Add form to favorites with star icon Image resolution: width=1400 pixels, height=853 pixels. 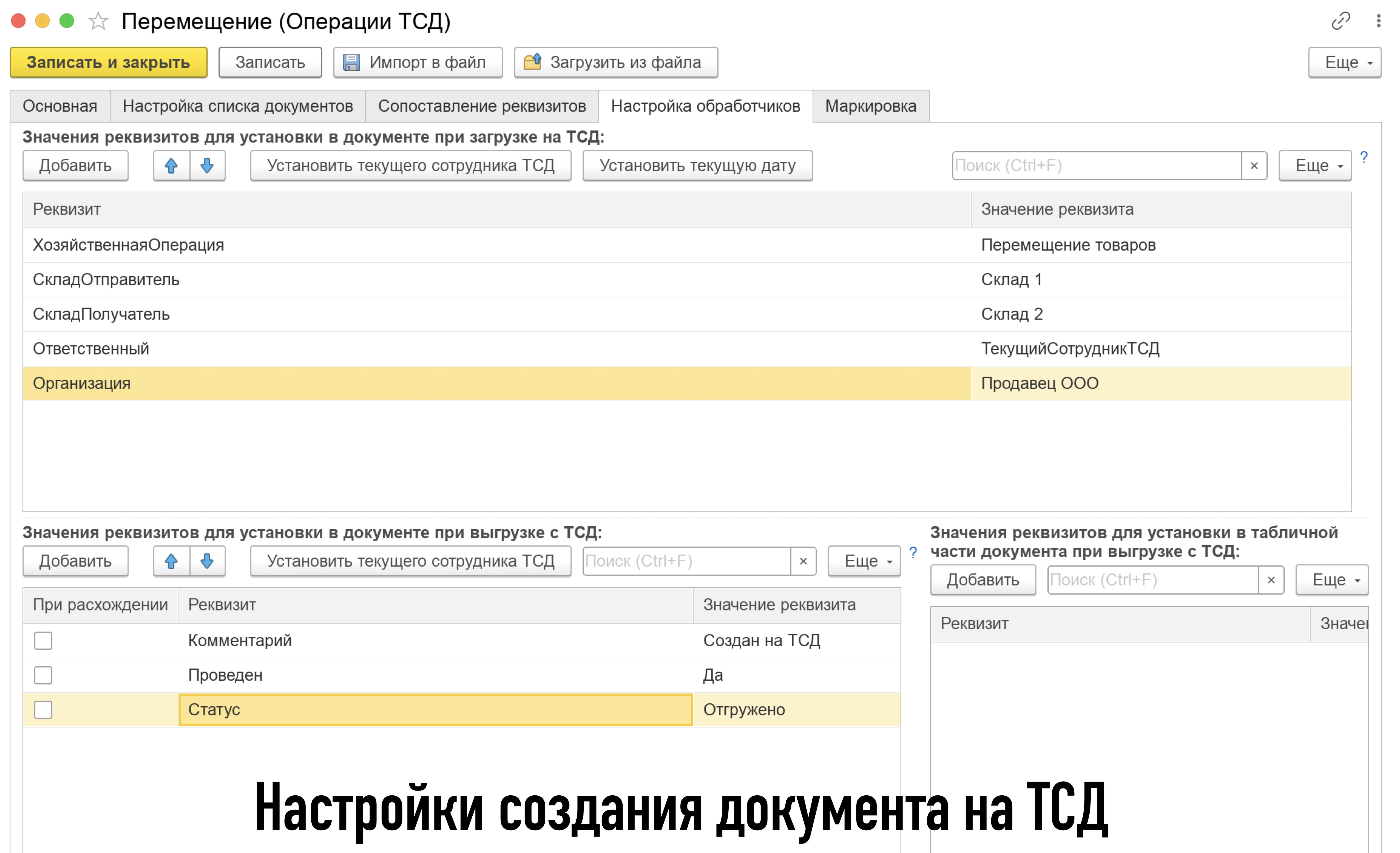[x=98, y=22]
